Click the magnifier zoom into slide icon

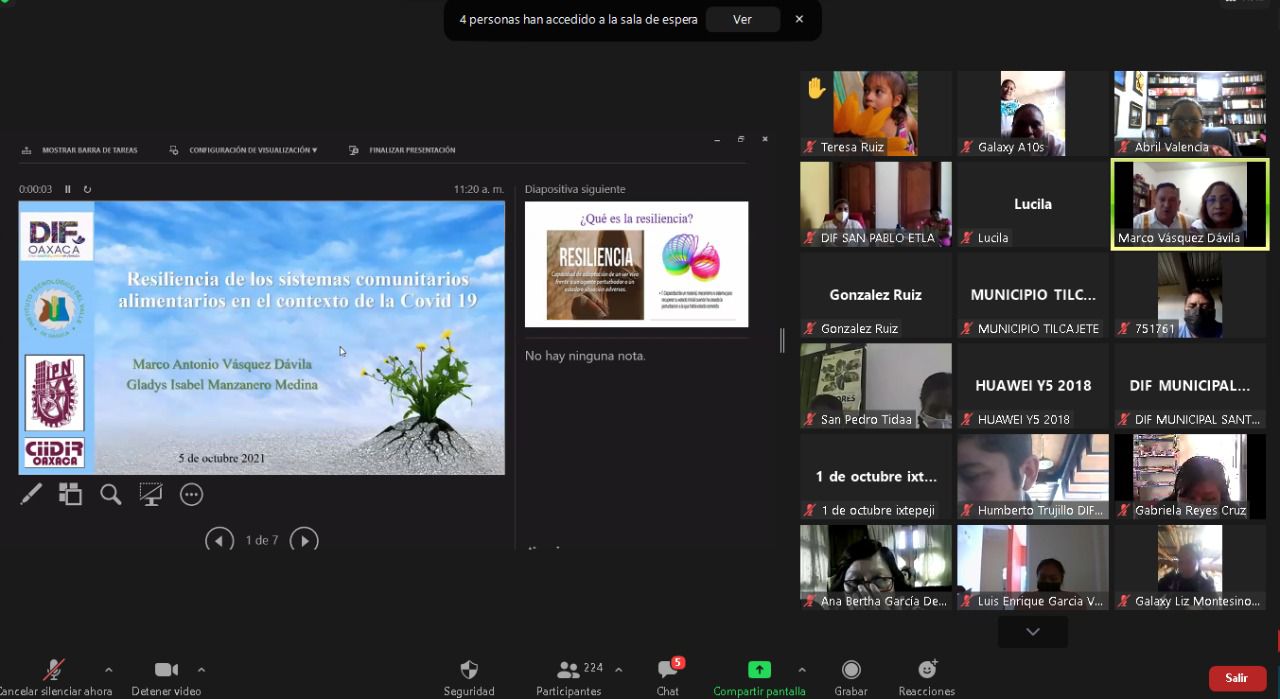click(x=110, y=494)
